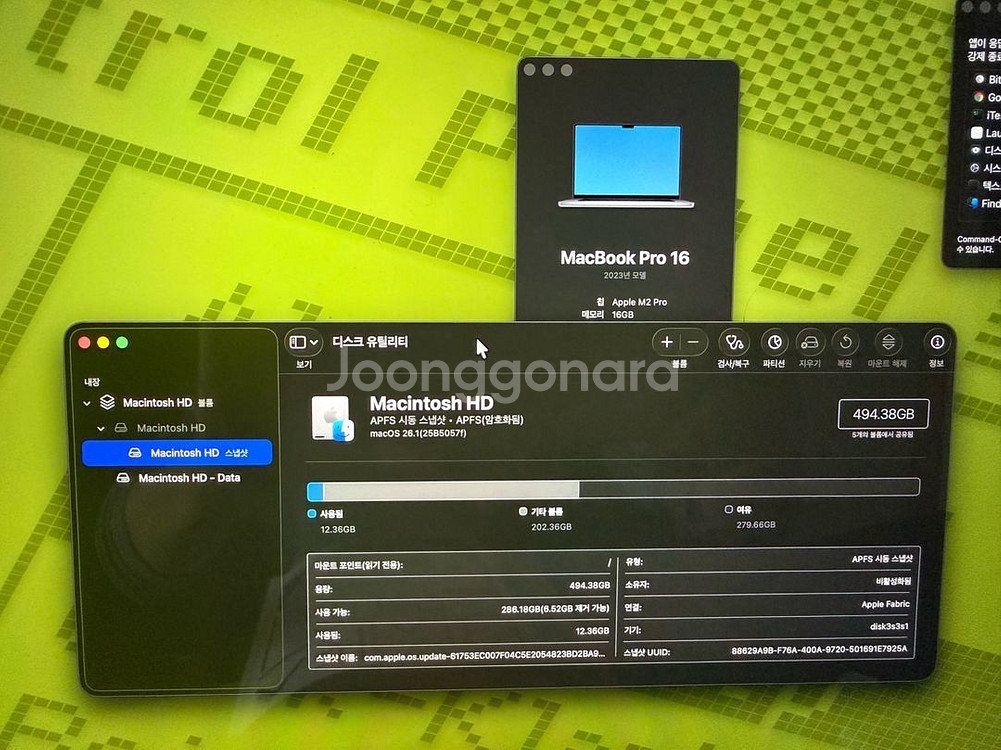The height and width of the screenshot is (750, 1001).
Task: Click the MacBook Pro laptop image
Action: 627,165
